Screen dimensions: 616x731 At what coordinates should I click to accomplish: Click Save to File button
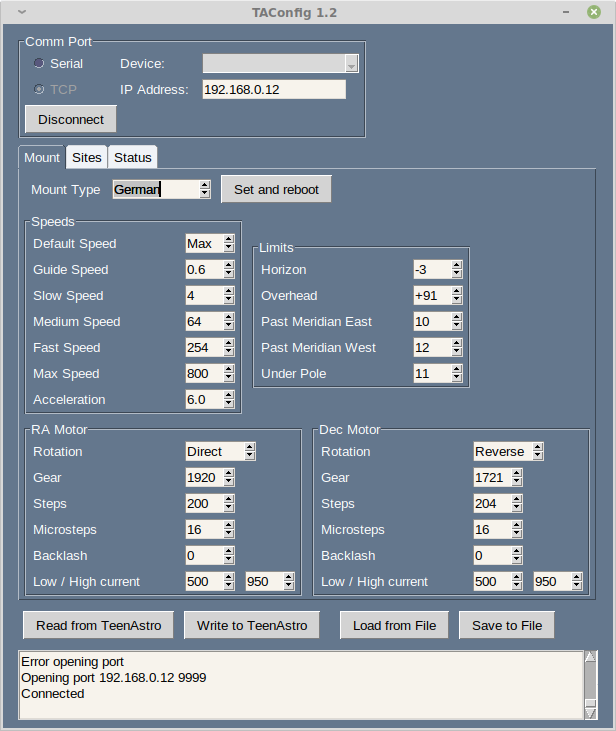507,625
